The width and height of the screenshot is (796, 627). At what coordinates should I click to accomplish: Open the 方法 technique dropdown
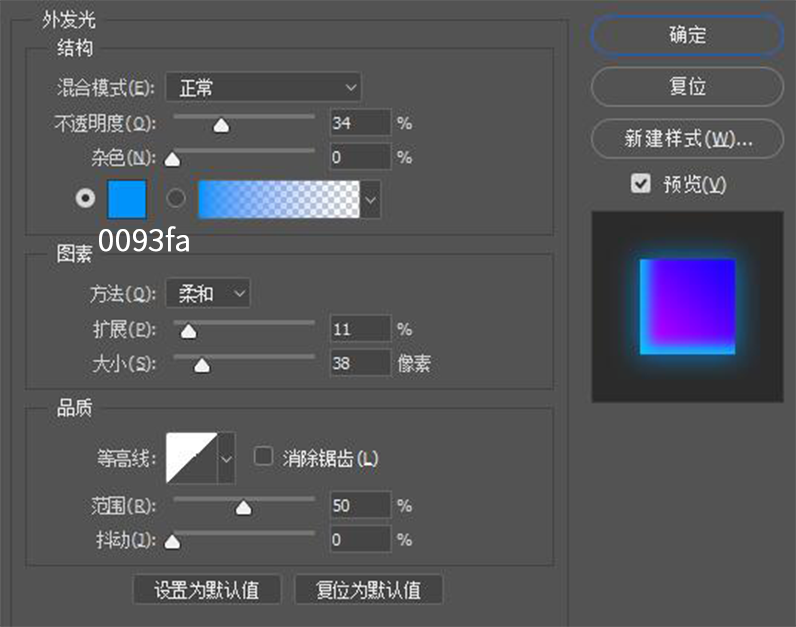pyautogui.click(x=208, y=293)
